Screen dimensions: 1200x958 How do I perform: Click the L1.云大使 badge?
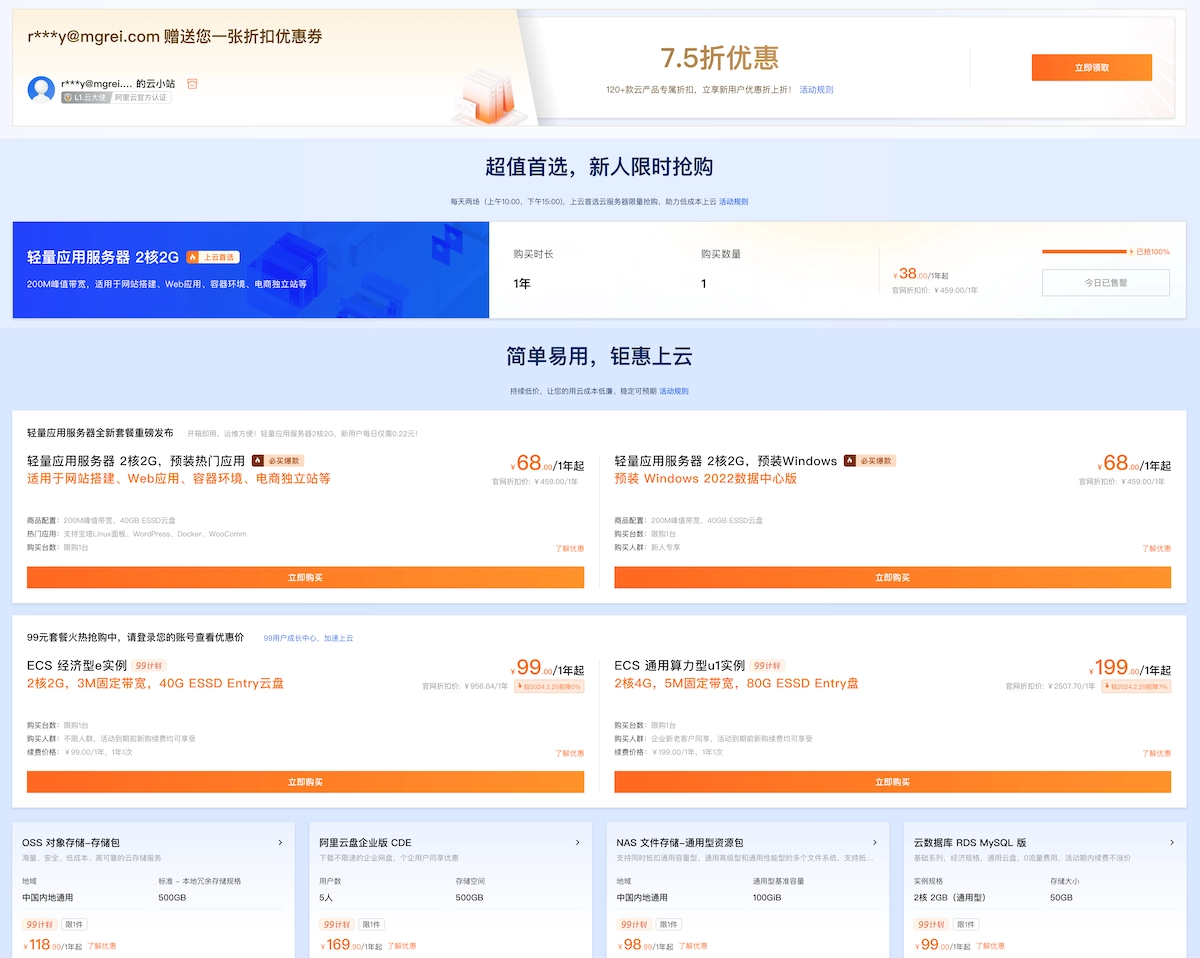(85, 98)
